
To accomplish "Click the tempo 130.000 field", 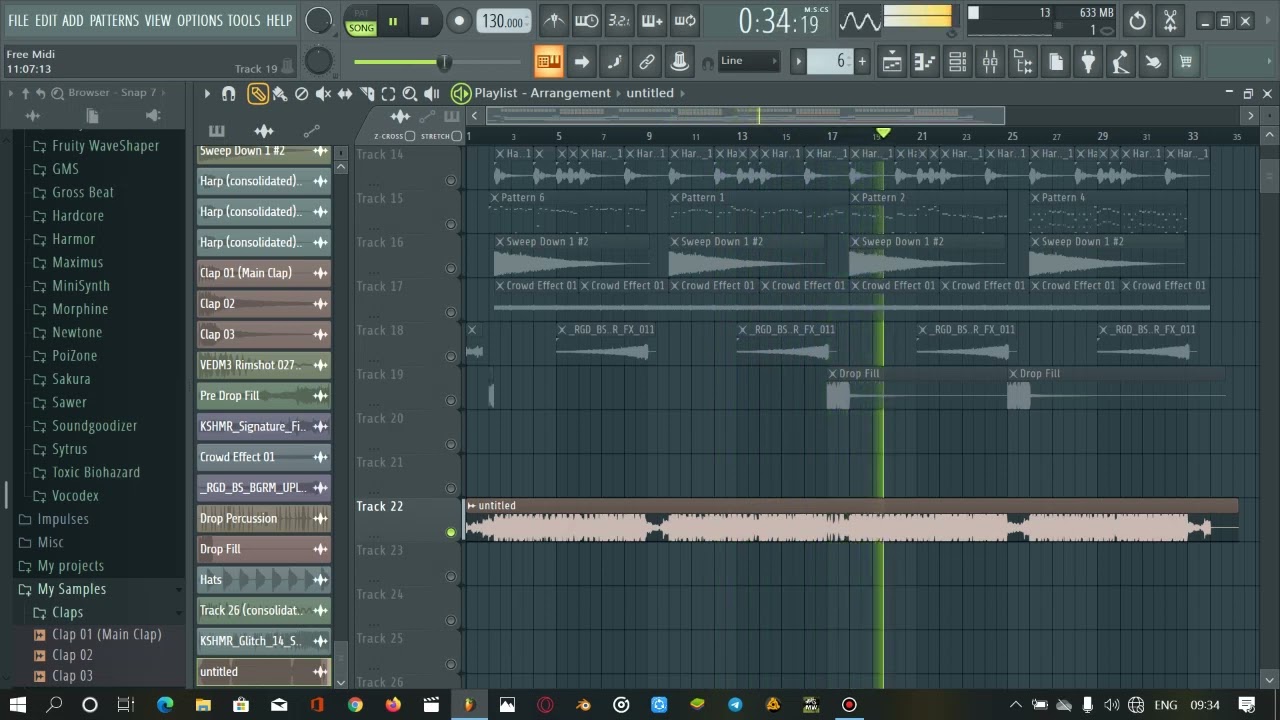I will (503, 21).
